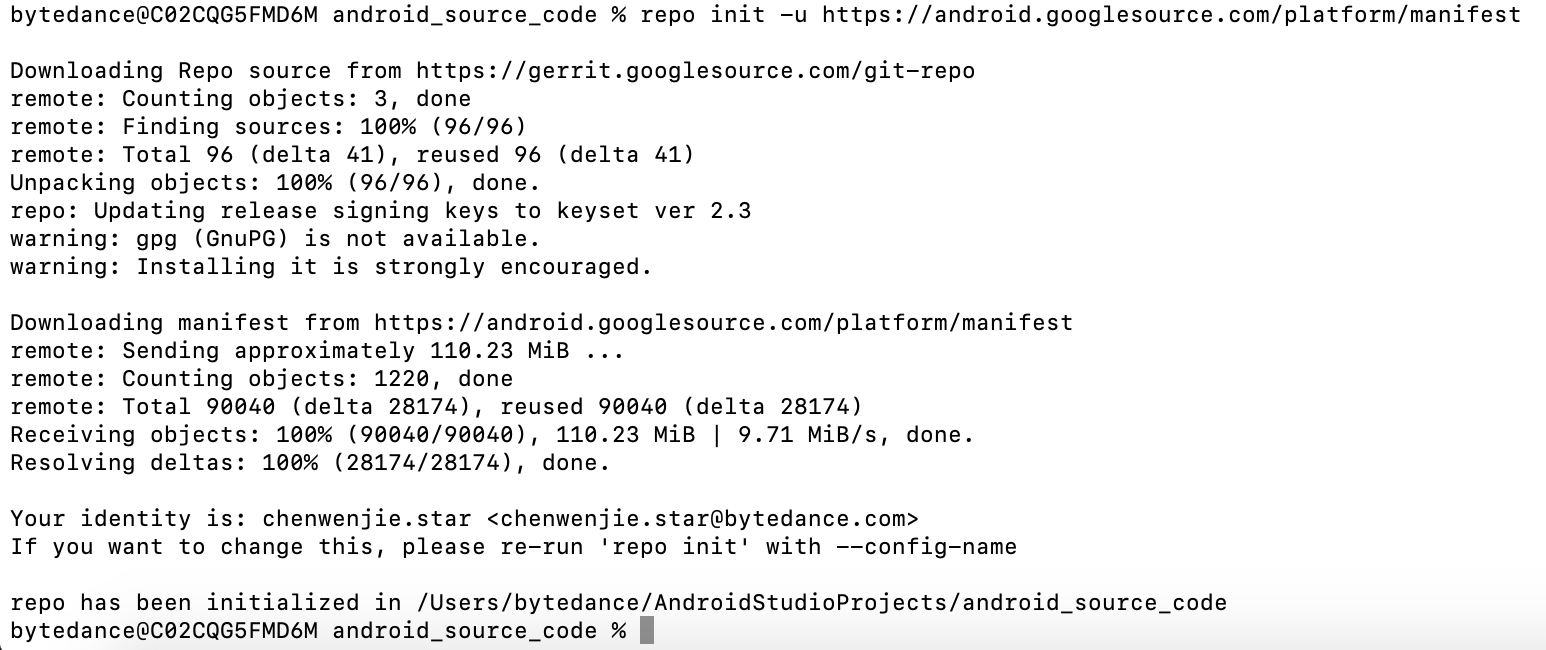Viewport: 1546px width, 650px height.
Task: Click the 'Resolving deltas: 100%' line
Action: tap(310, 463)
